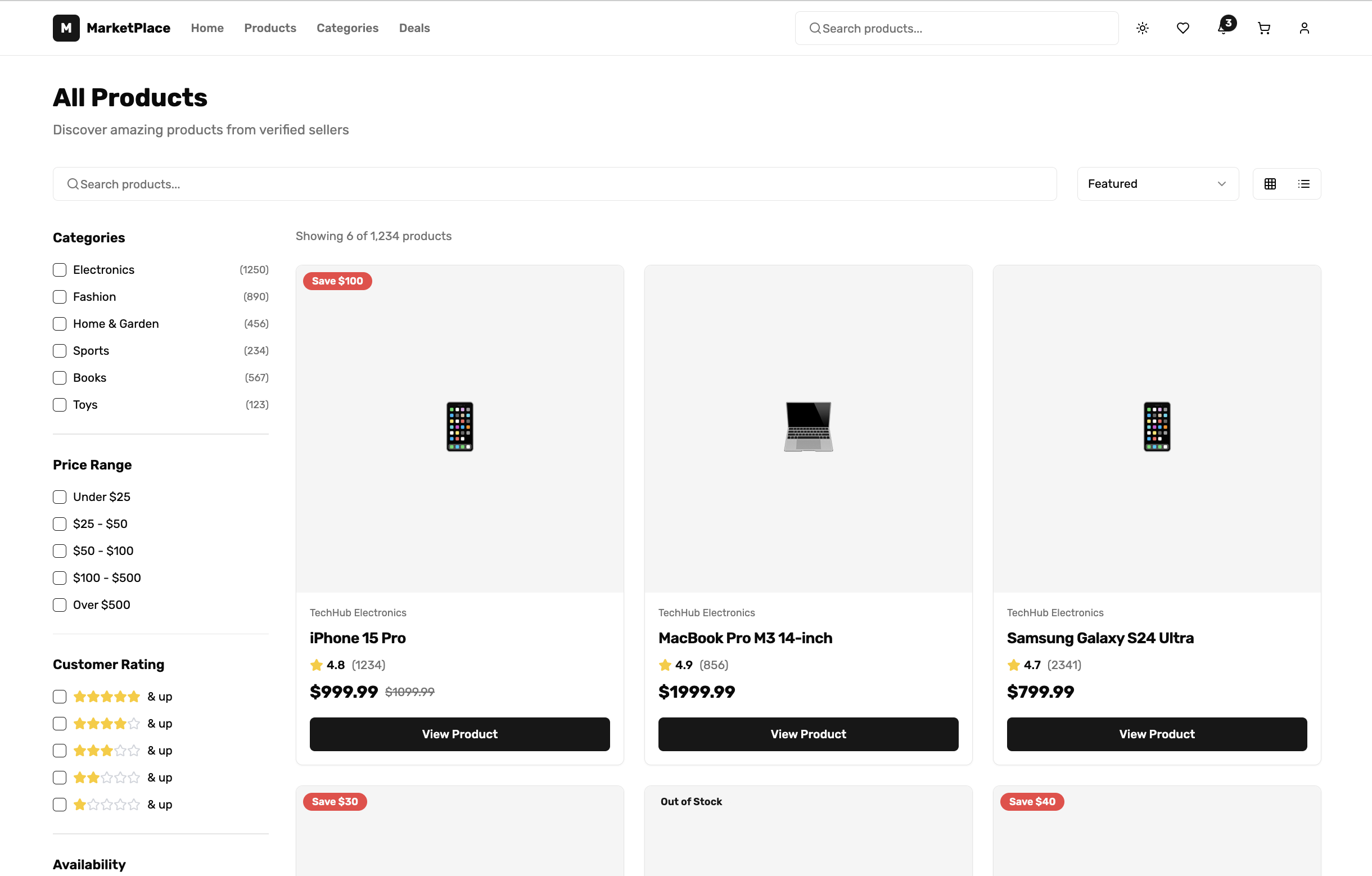Check the Books category filter
The image size is (1372, 876).
point(59,378)
